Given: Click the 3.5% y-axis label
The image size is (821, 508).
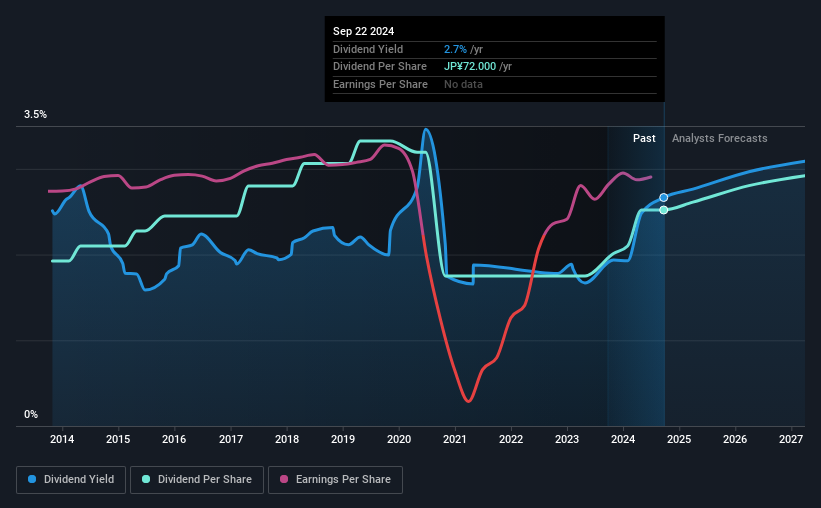Looking at the screenshot, I should pos(35,115).
